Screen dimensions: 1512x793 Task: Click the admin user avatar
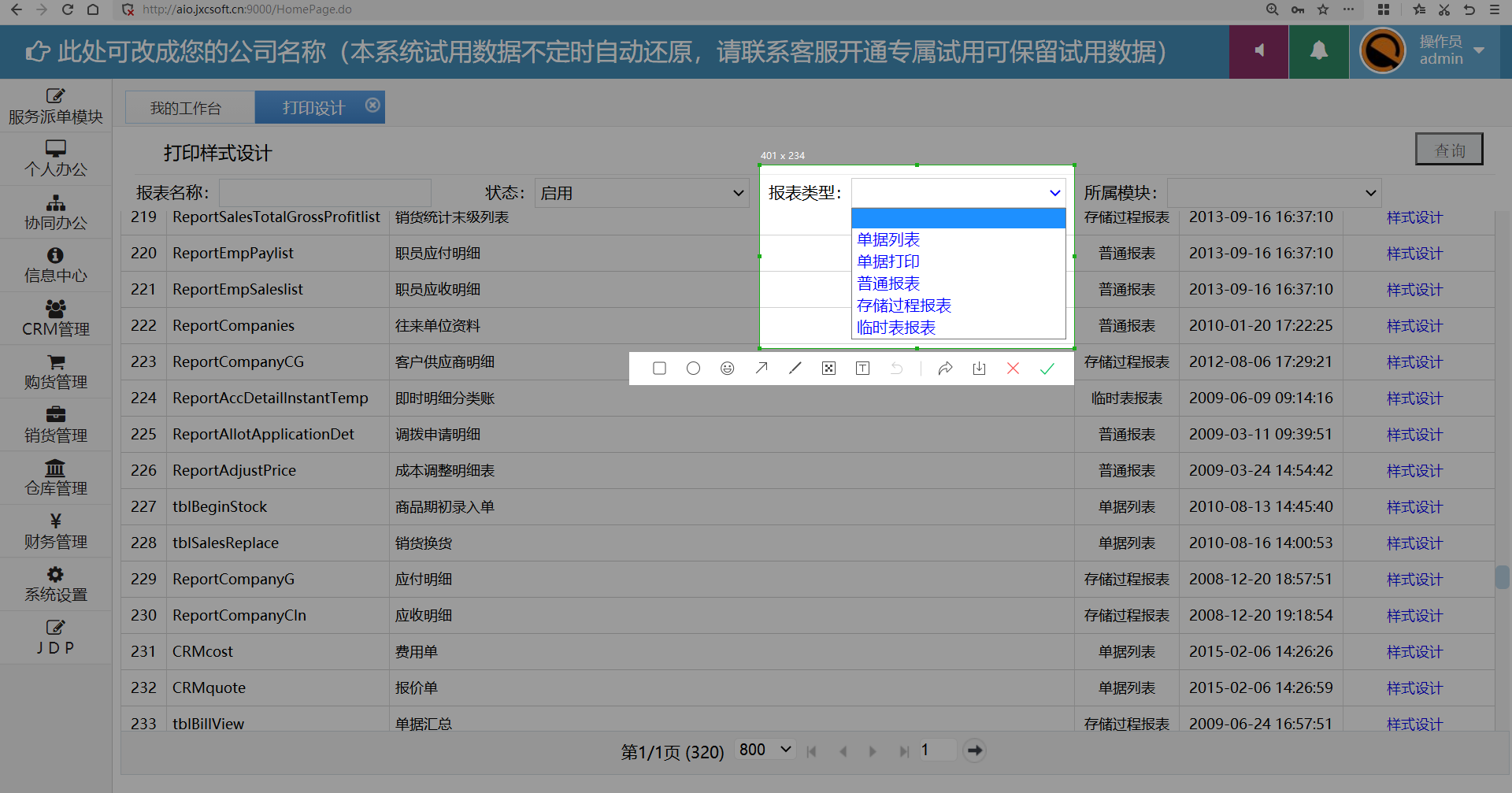1382,51
